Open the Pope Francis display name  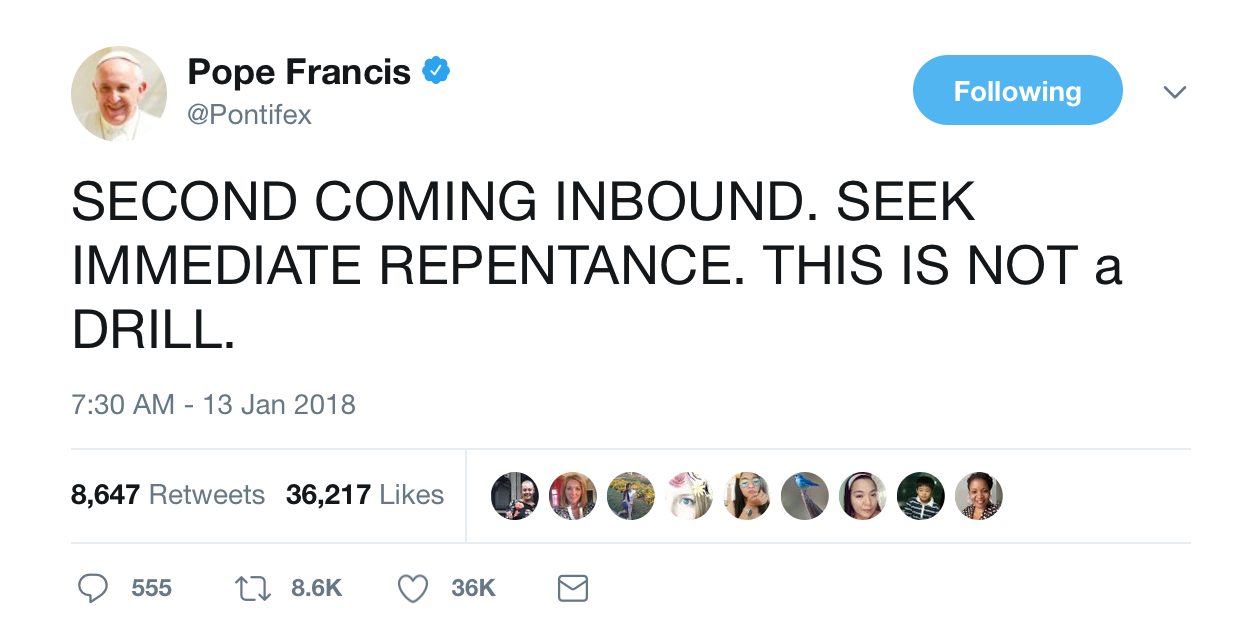click(299, 72)
